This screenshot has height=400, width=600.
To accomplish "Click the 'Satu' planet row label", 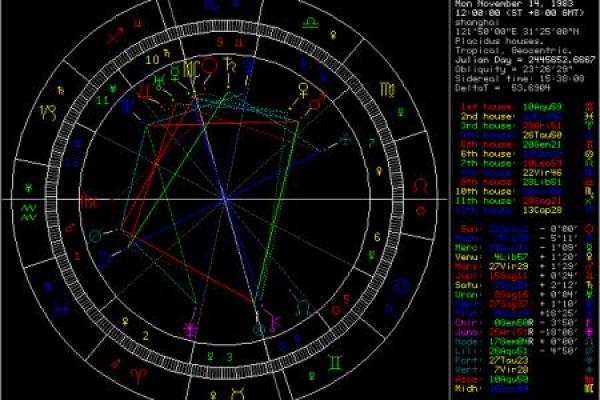I will click(466, 285).
